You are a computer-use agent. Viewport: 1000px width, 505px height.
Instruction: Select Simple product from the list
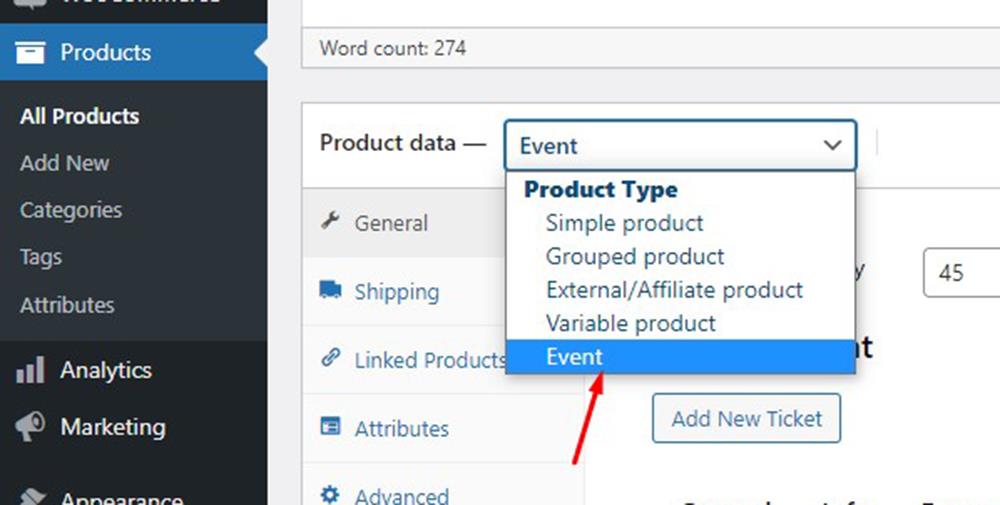[x=624, y=223]
